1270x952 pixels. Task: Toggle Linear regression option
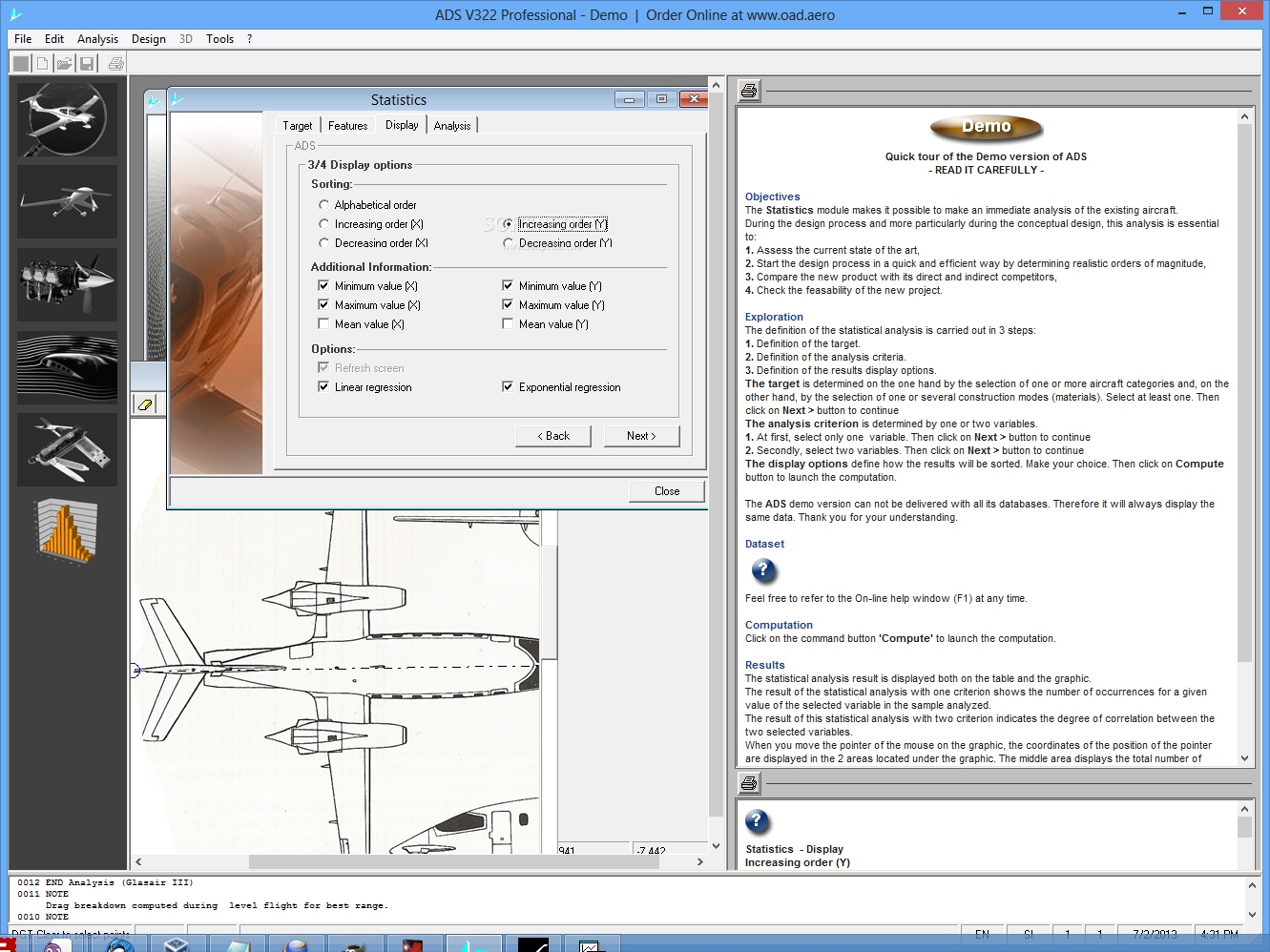click(x=365, y=387)
